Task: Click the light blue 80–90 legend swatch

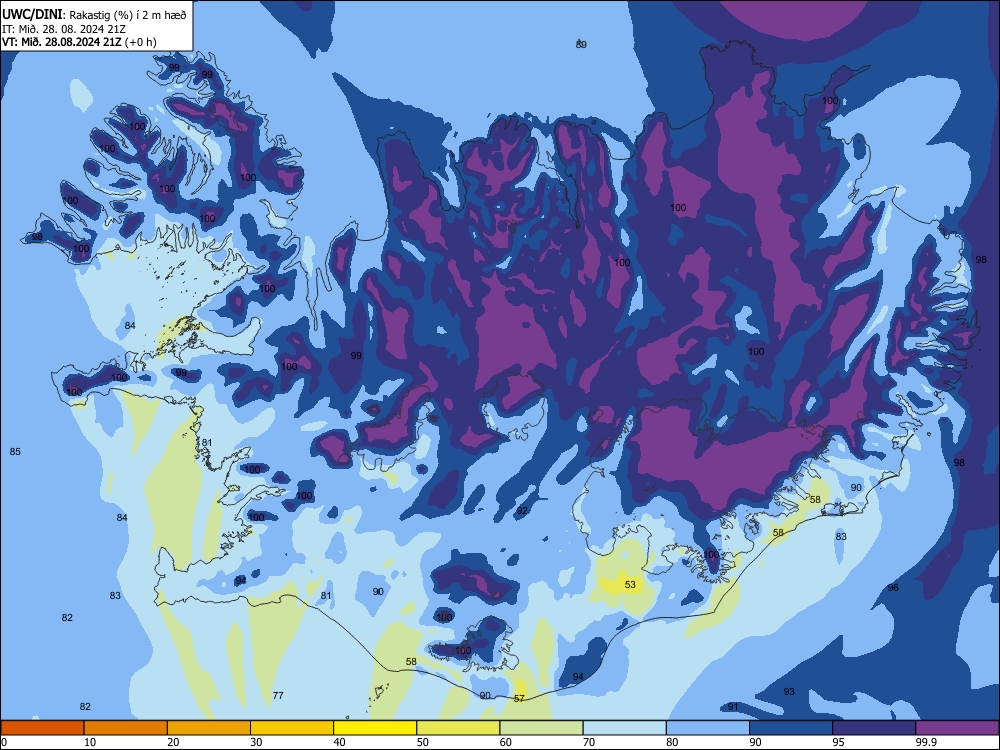Action: (x=708, y=728)
